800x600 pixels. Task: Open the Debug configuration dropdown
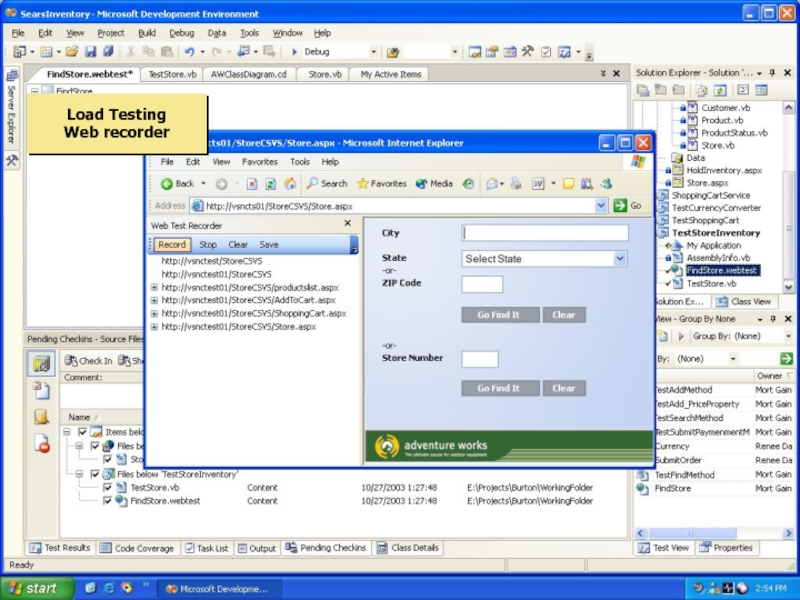pyautogui.click(x=374, y=52)
